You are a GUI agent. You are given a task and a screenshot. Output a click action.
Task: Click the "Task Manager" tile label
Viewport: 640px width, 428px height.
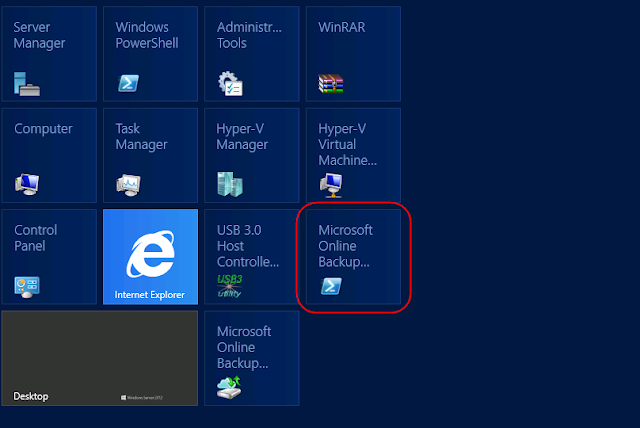(141, 137)
